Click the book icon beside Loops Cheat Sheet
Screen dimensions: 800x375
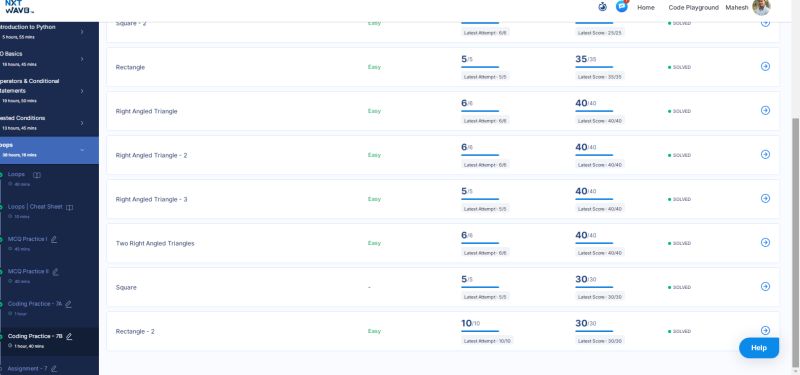[x=69, y=207]
